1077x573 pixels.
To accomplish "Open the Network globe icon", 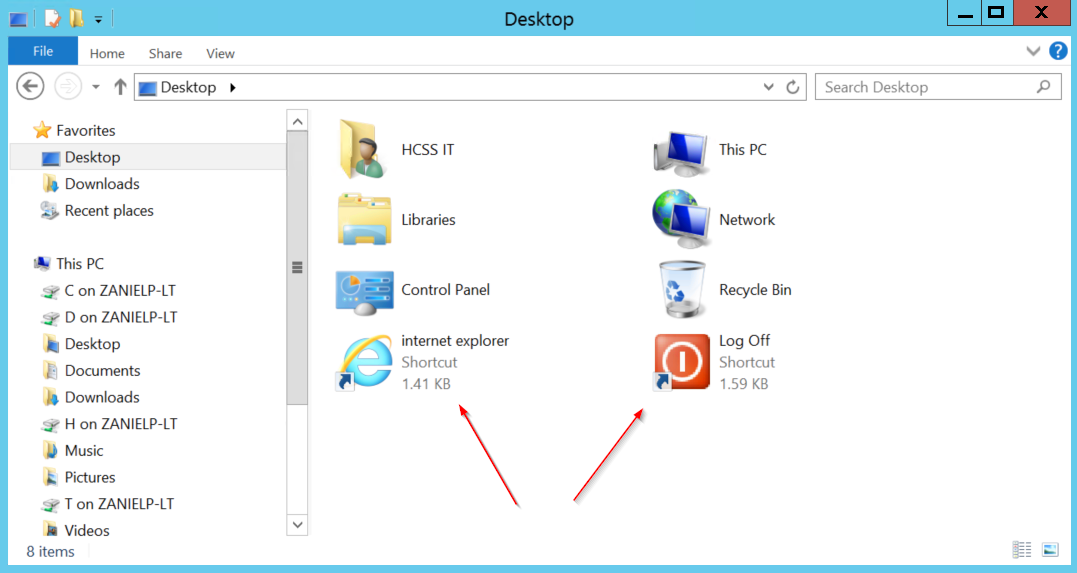I will [x=681, y=219].
